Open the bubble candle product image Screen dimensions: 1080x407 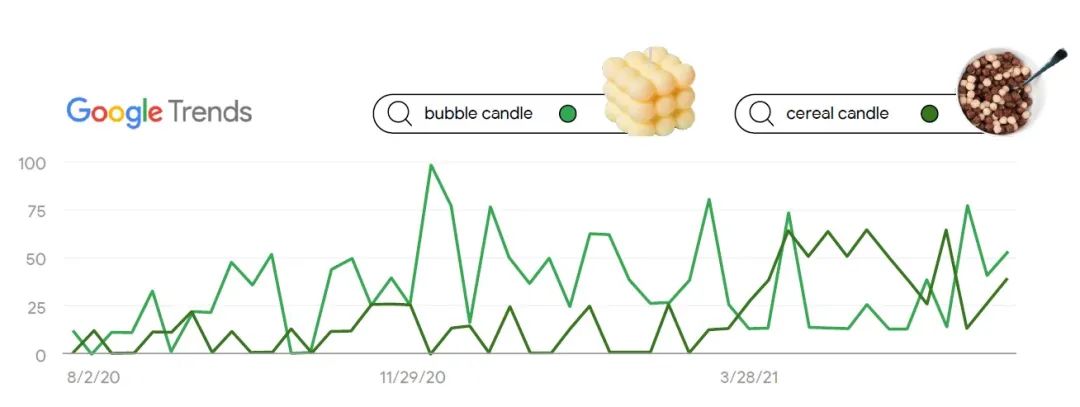point(647,91)
